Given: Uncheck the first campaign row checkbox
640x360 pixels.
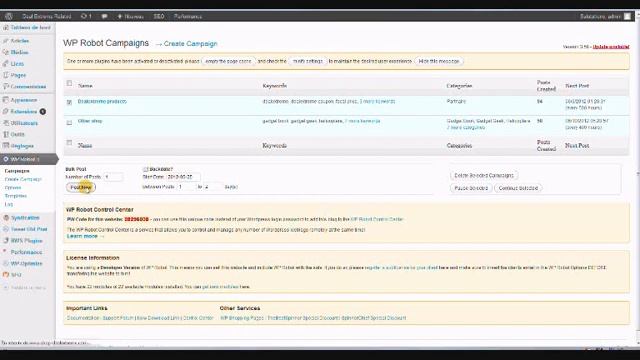Looking at the screenshot, I should pos(69,102).
